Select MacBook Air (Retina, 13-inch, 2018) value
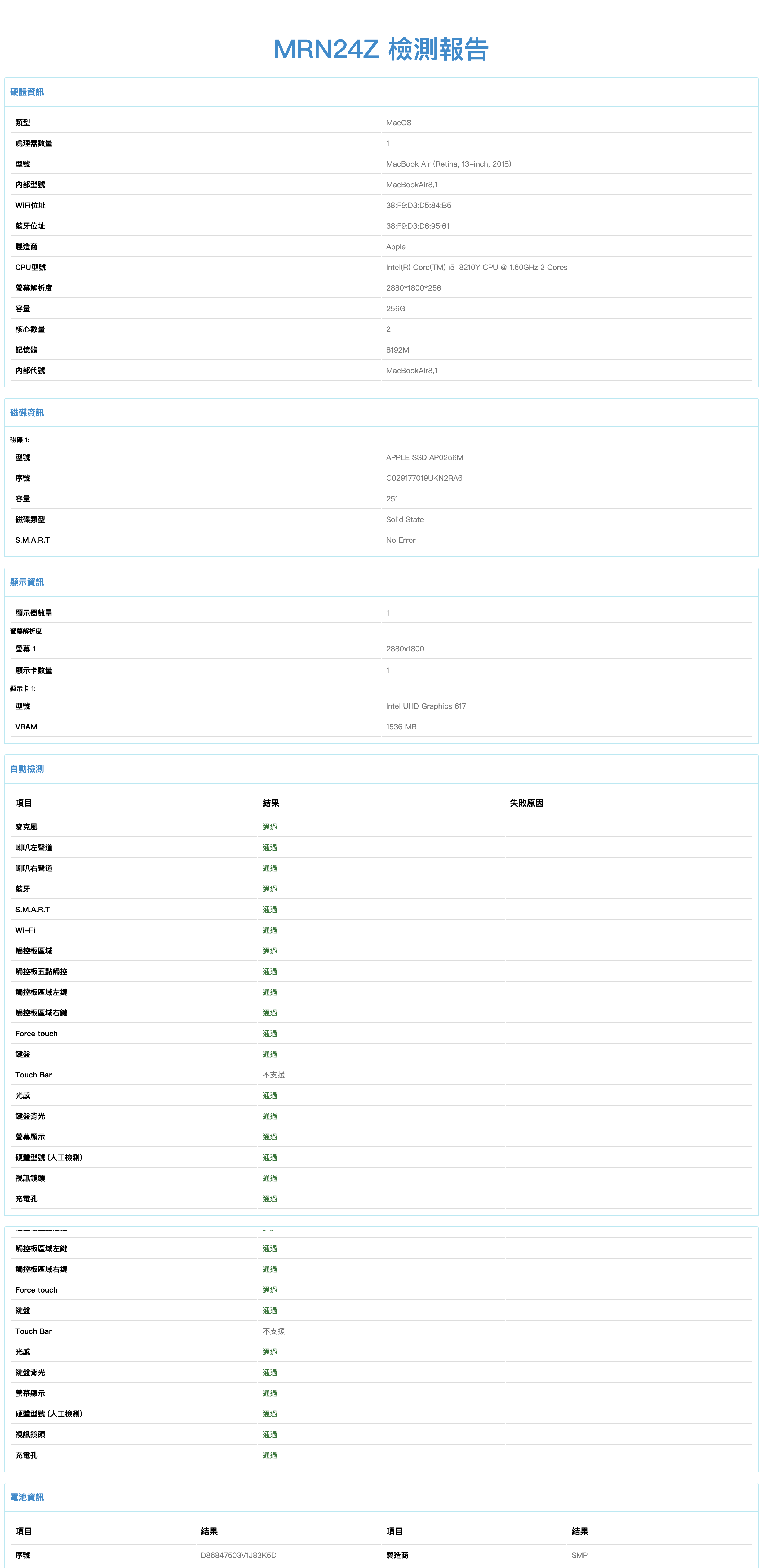 coord(449,164)
